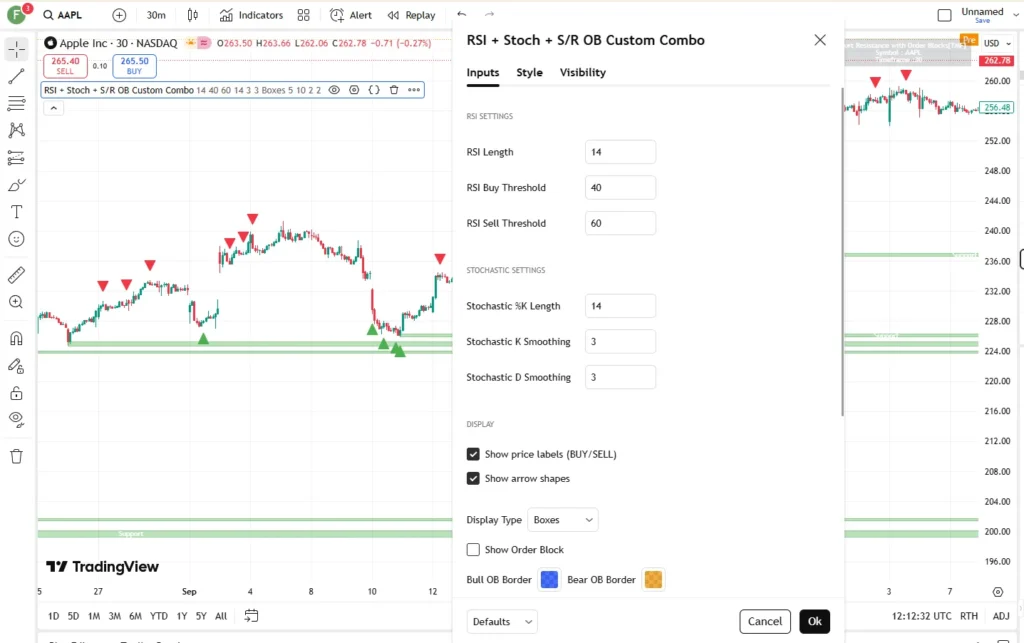Select the brush drawing tool
The width and height of the screenshot is (1024, 643).
(16, 185)
